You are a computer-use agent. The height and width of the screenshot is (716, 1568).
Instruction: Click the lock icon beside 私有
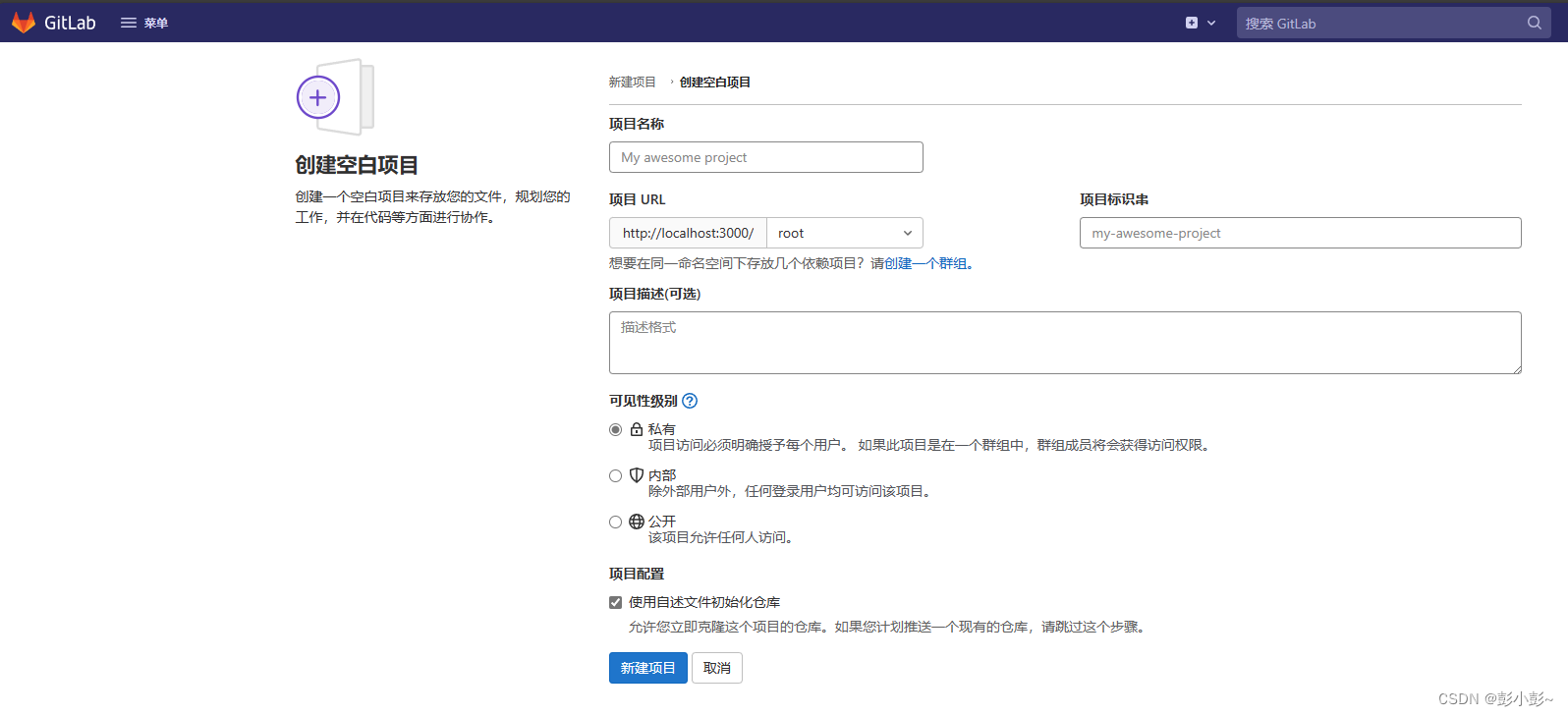[637, 429]
